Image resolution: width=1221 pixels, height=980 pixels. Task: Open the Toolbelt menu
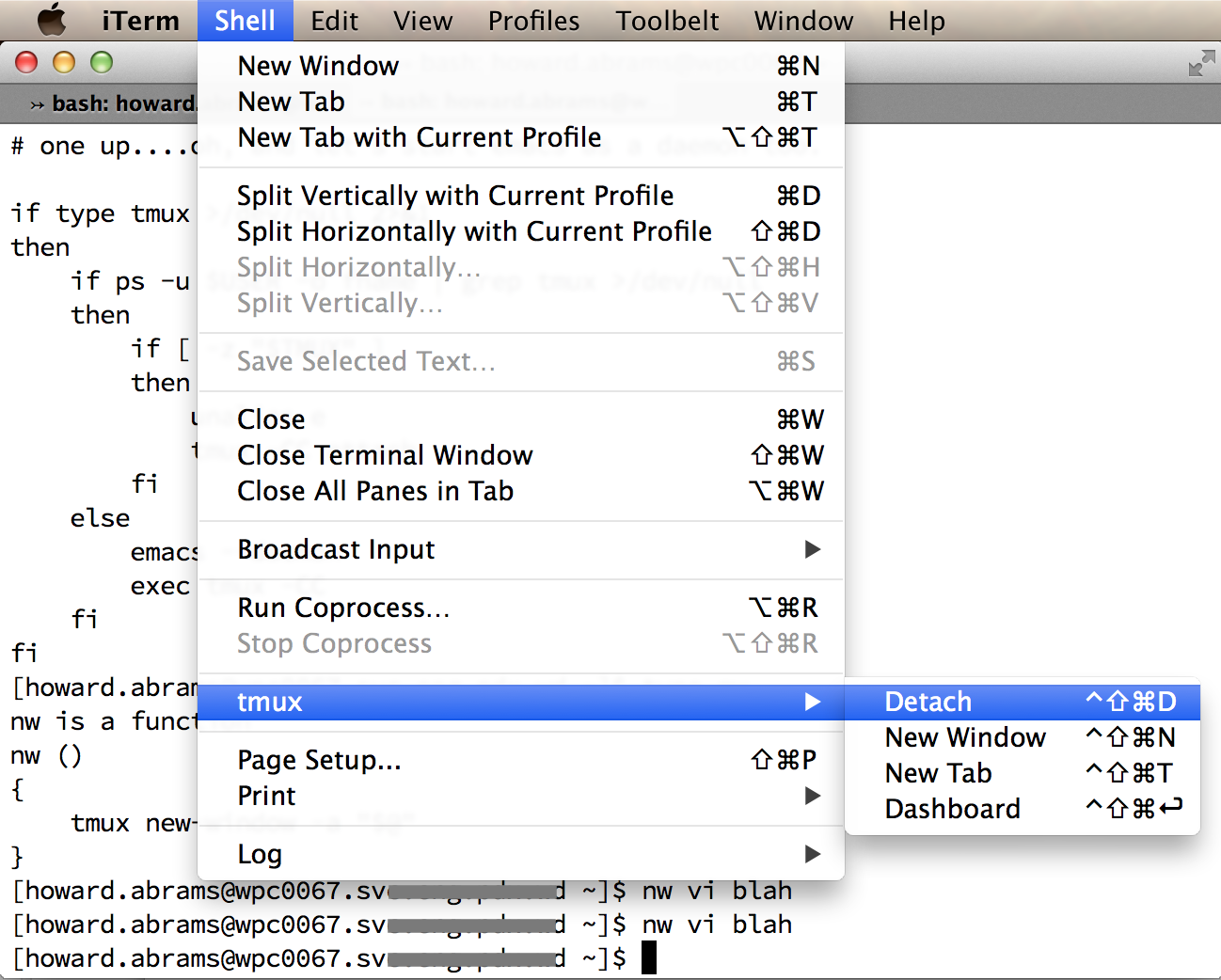tap(667, 20)
